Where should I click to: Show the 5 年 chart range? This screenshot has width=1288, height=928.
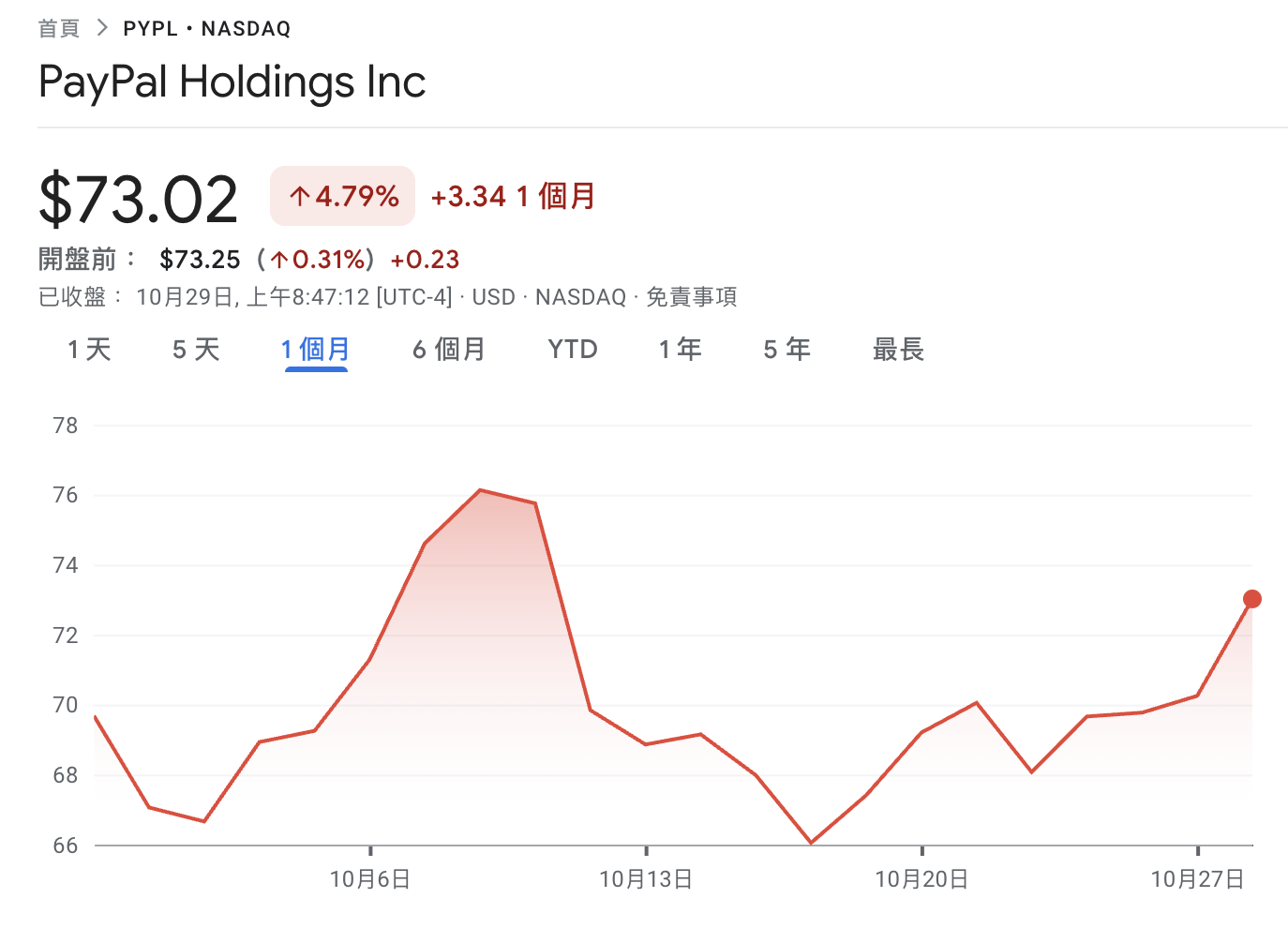tap(786, 350)
